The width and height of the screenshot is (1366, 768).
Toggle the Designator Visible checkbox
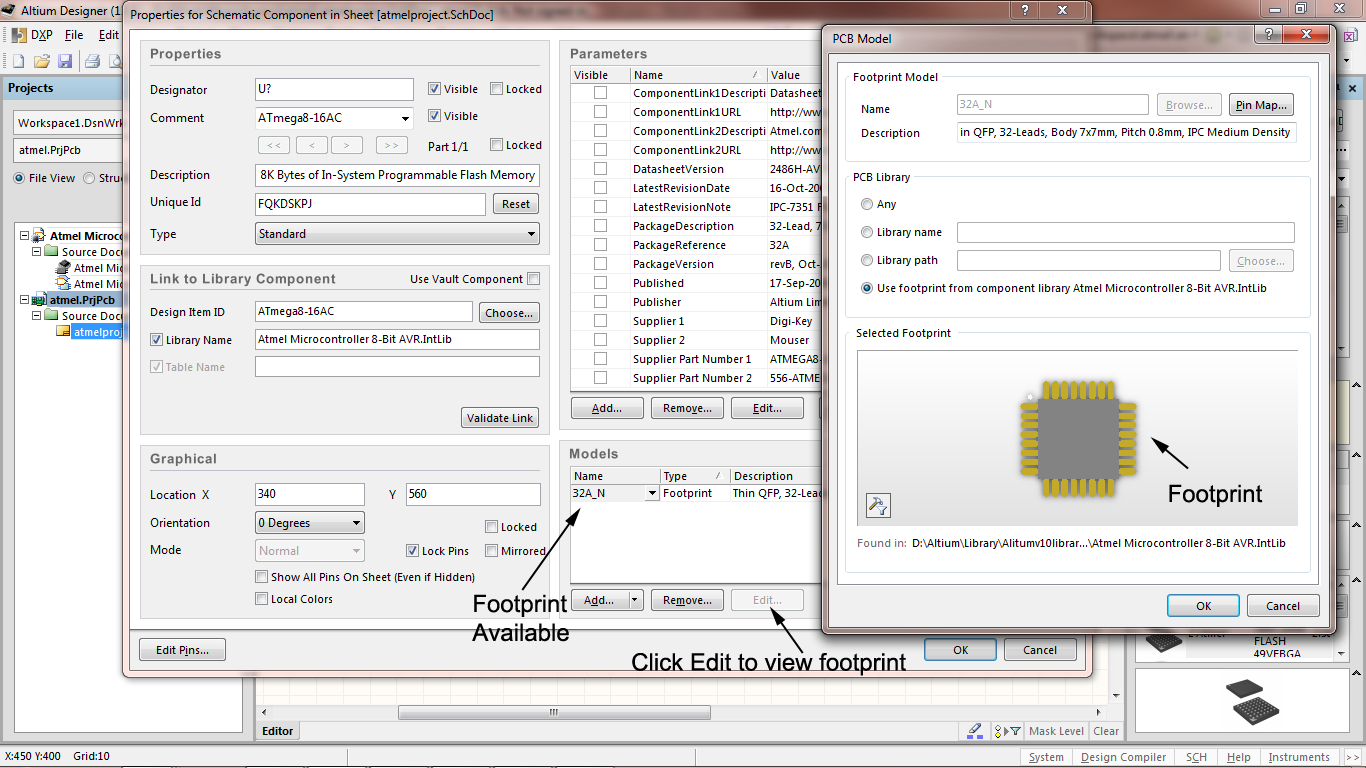pyautogui.click(x=434, y=89)
